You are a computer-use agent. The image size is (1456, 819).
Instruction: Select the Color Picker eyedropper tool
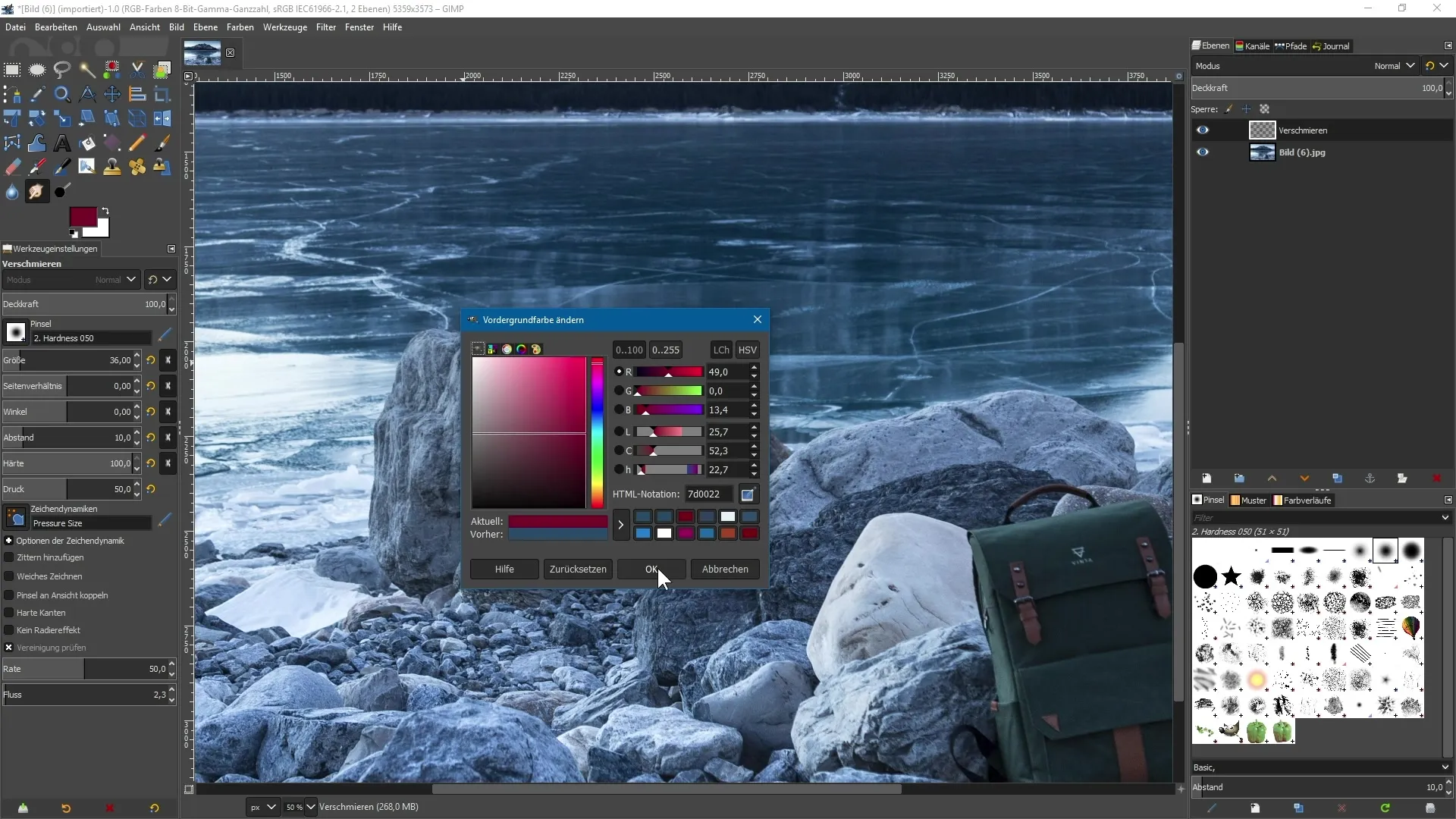pyautogui.click(x=37, y=95)
